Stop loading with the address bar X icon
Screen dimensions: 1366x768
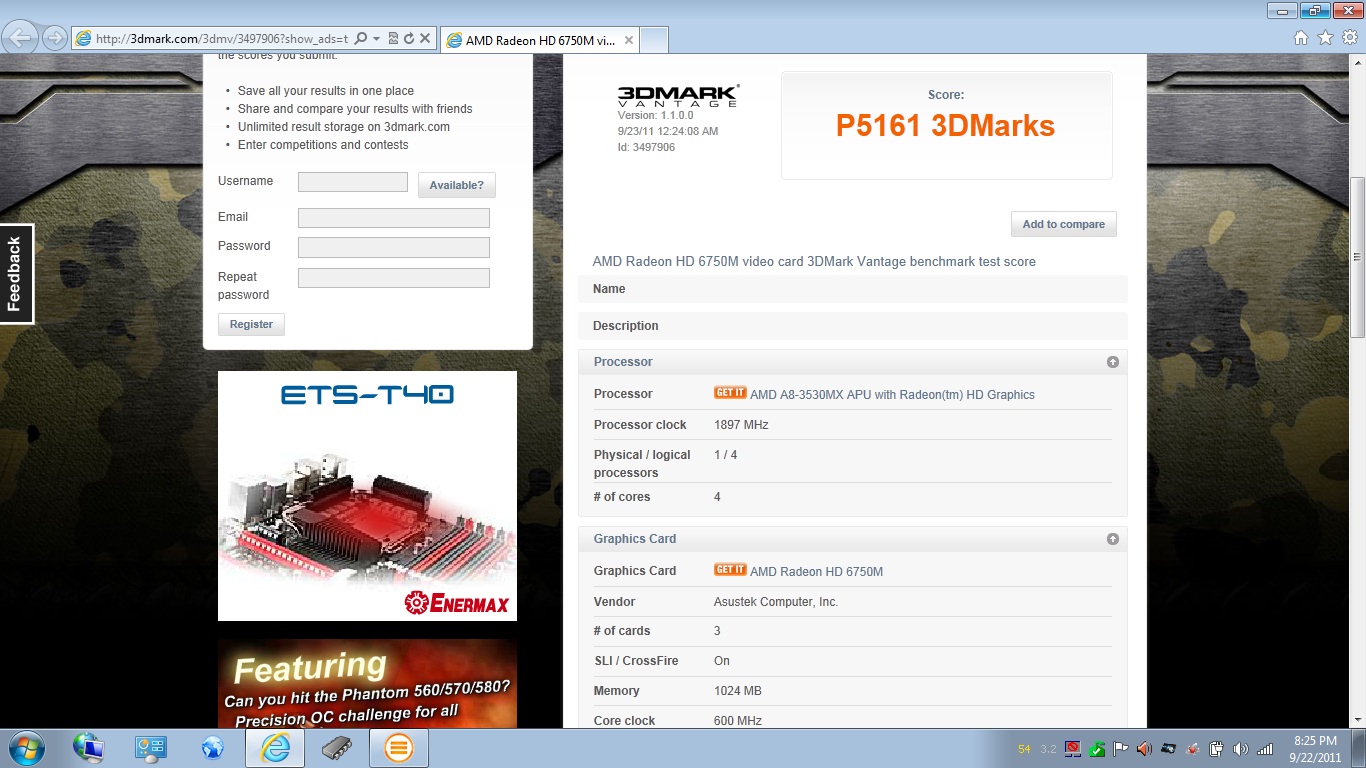click(x=424, y=38)
